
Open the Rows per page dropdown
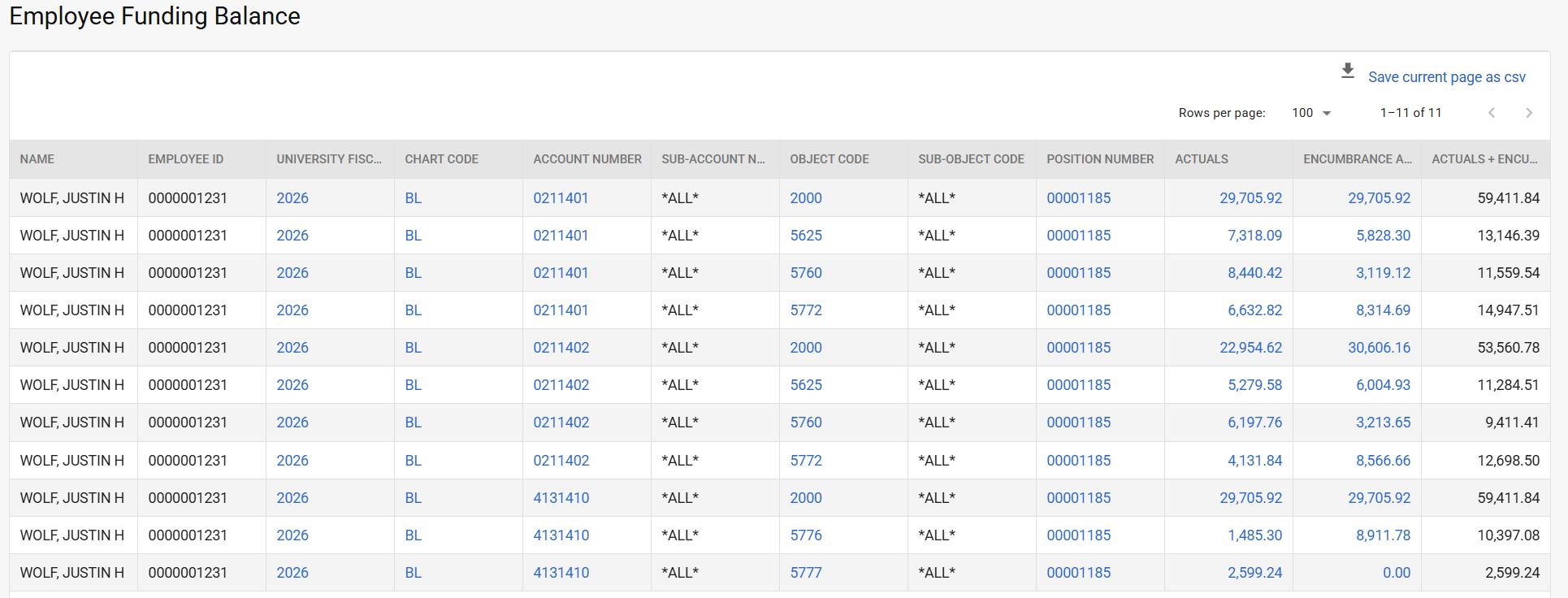(x=1311, y=113)
